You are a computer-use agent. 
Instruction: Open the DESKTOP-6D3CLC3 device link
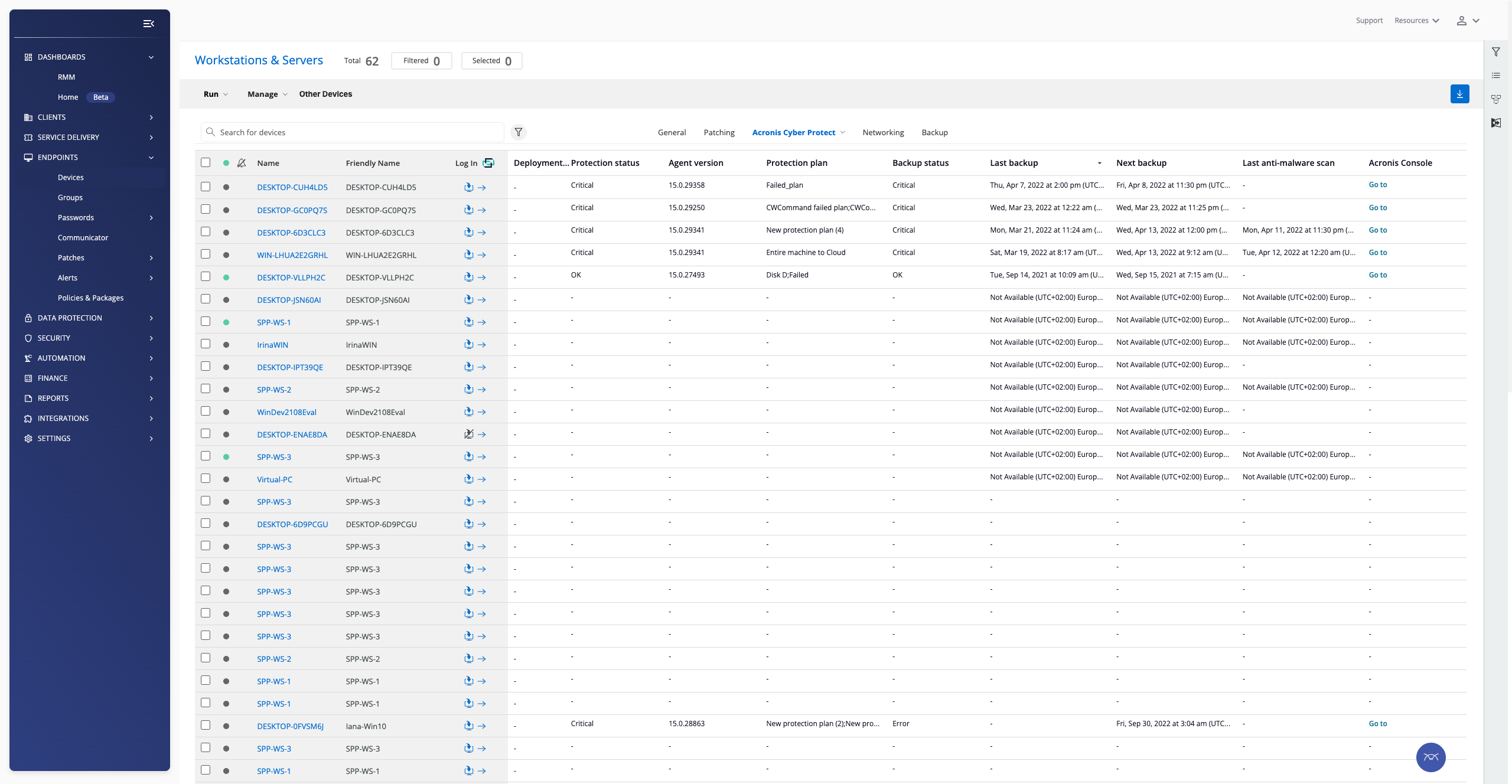point(291,233)
